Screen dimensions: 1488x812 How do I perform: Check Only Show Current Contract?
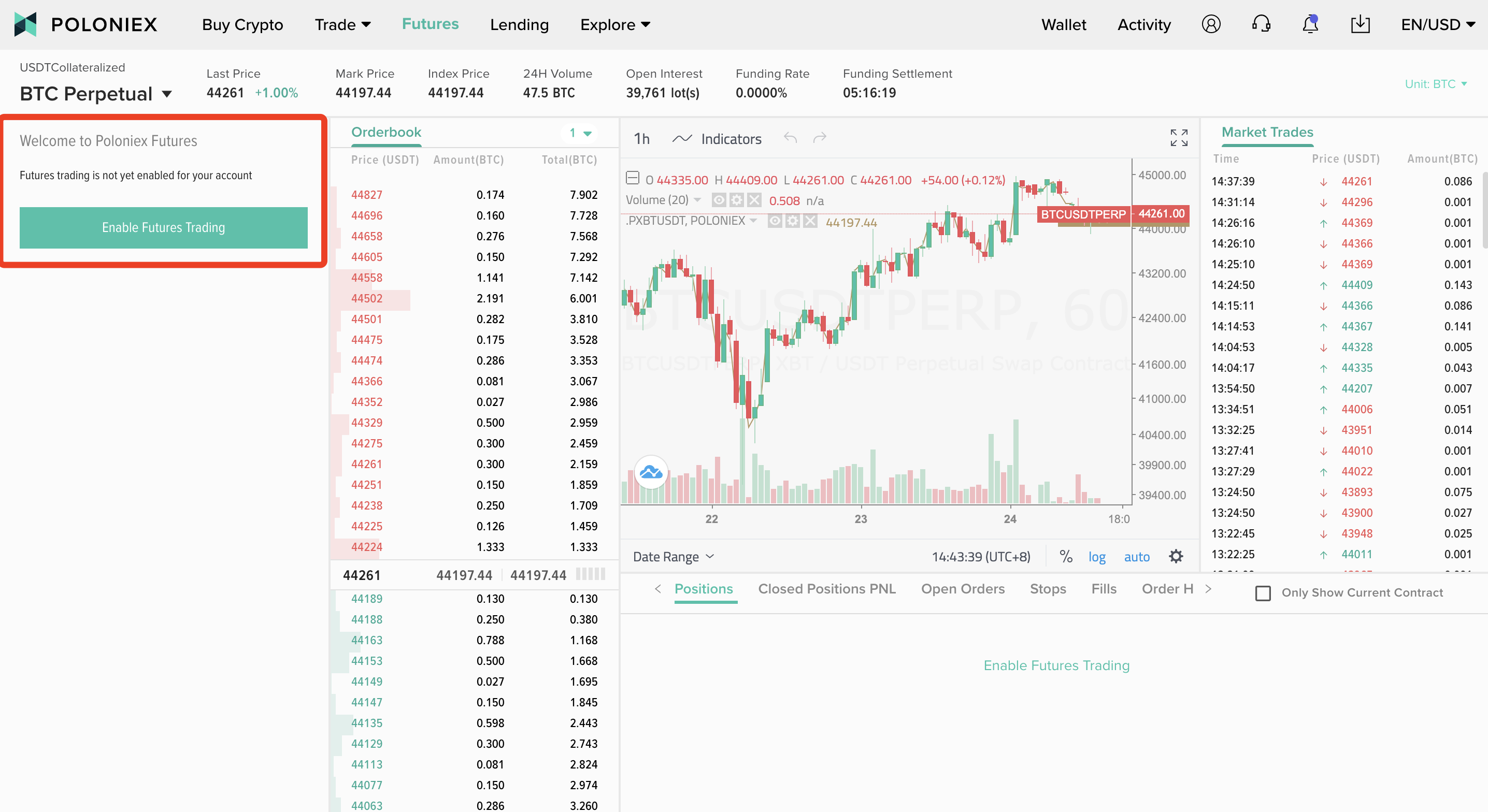[x=1263, y=593]
